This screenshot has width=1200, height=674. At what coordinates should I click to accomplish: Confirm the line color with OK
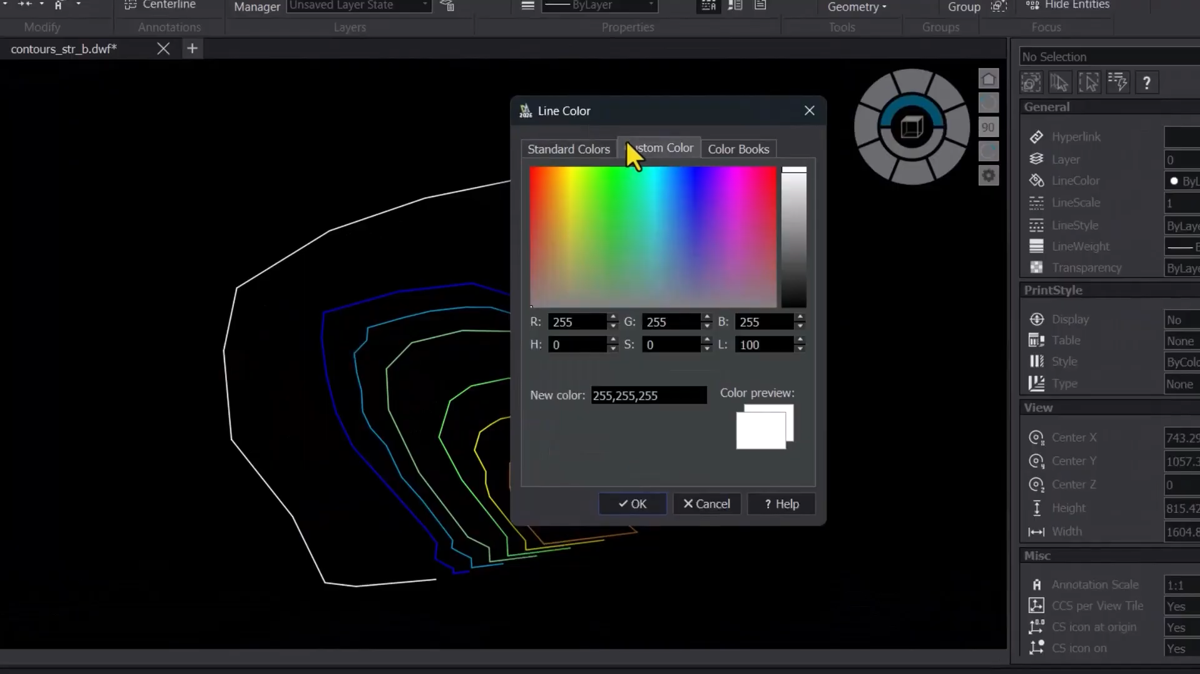(x=632, y=504)
